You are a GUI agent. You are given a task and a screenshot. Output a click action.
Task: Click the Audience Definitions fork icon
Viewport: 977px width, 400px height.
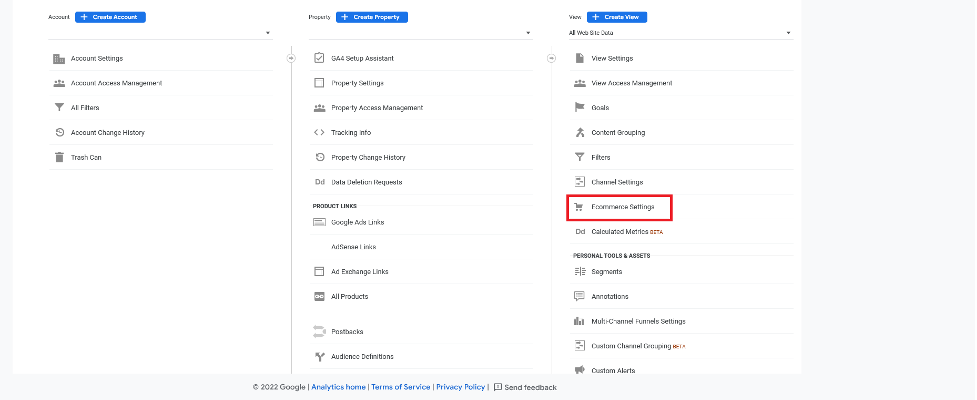[320, 356]
